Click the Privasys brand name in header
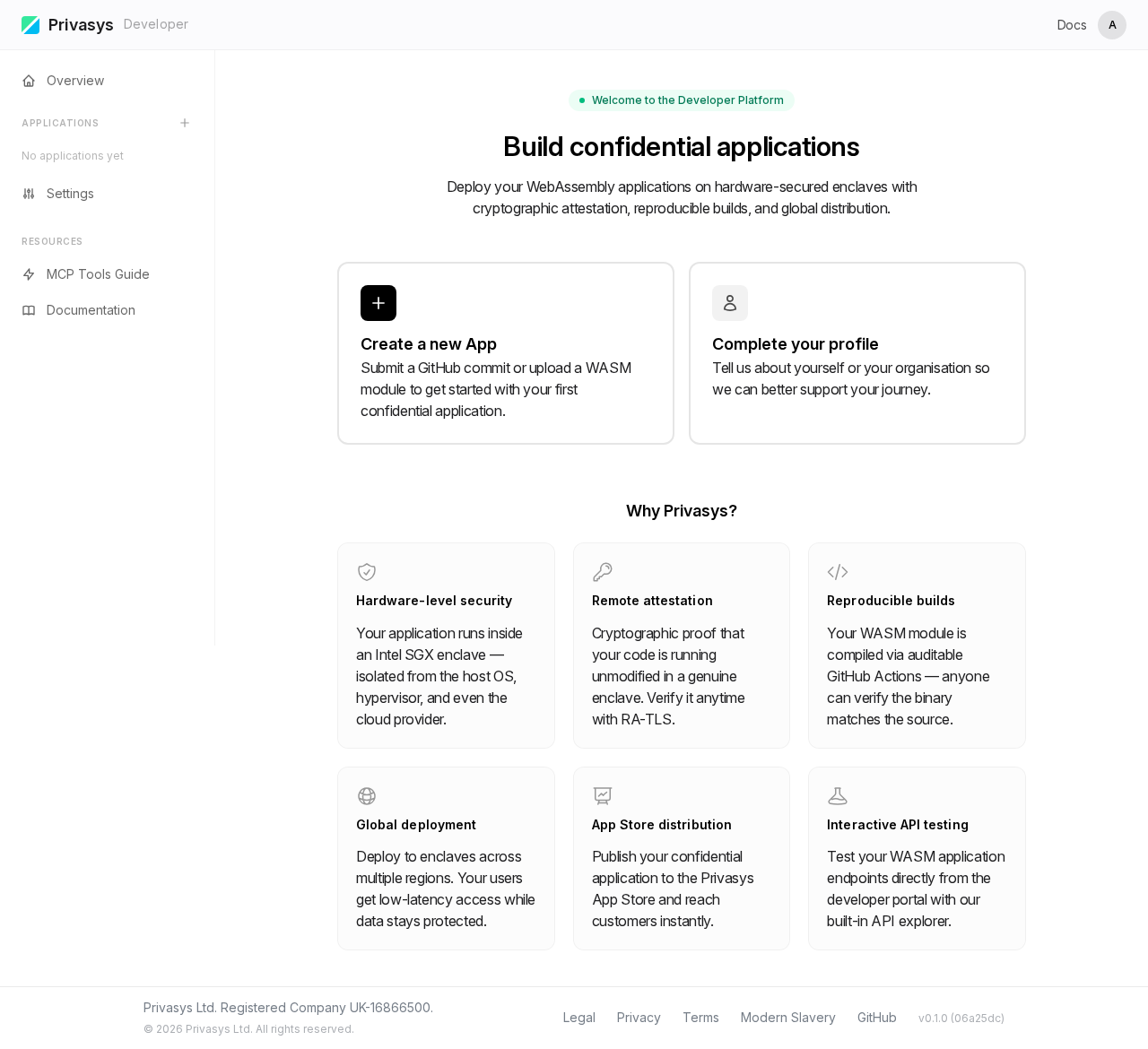This screenshot has width=1148, height=1049. click(x=81, y=25)
